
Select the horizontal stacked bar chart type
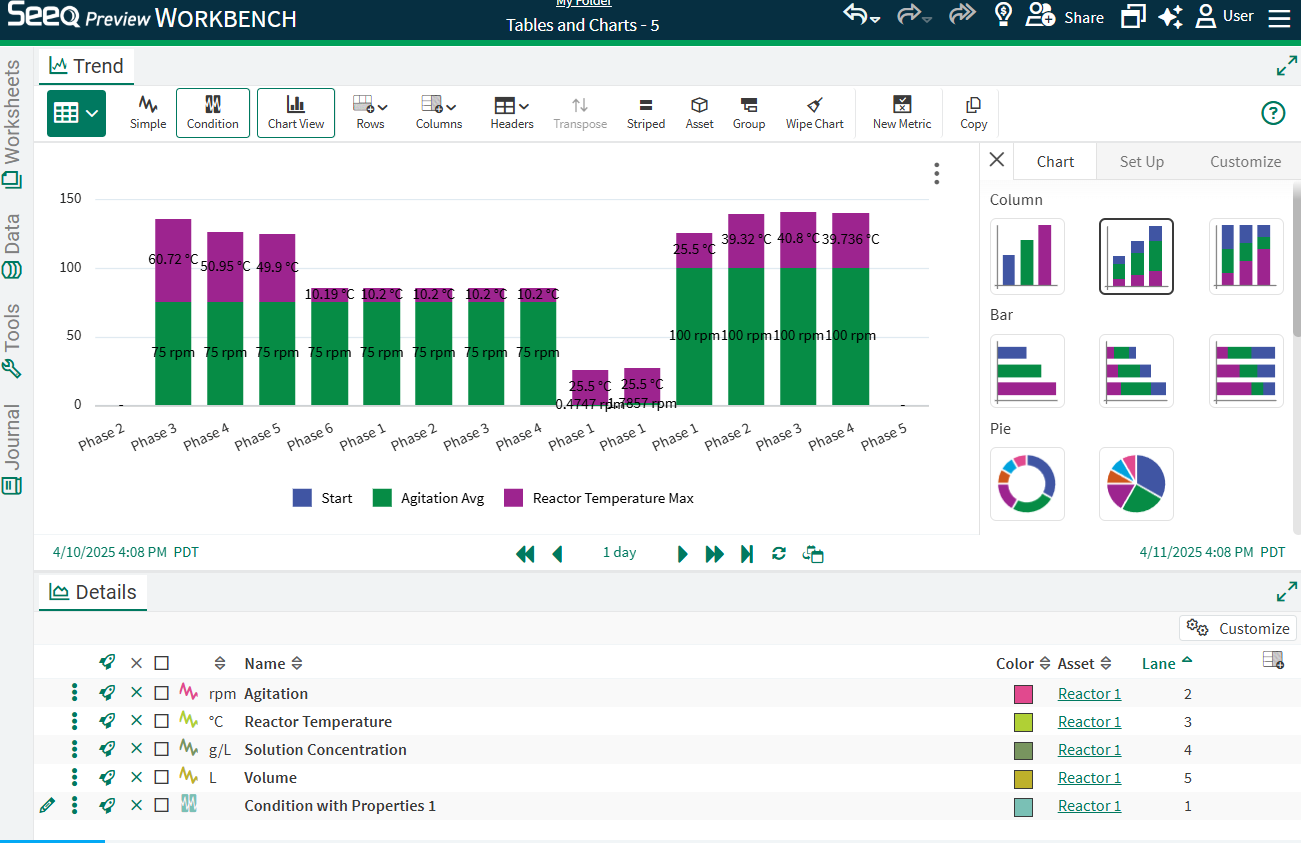[x=1136, y=371]
